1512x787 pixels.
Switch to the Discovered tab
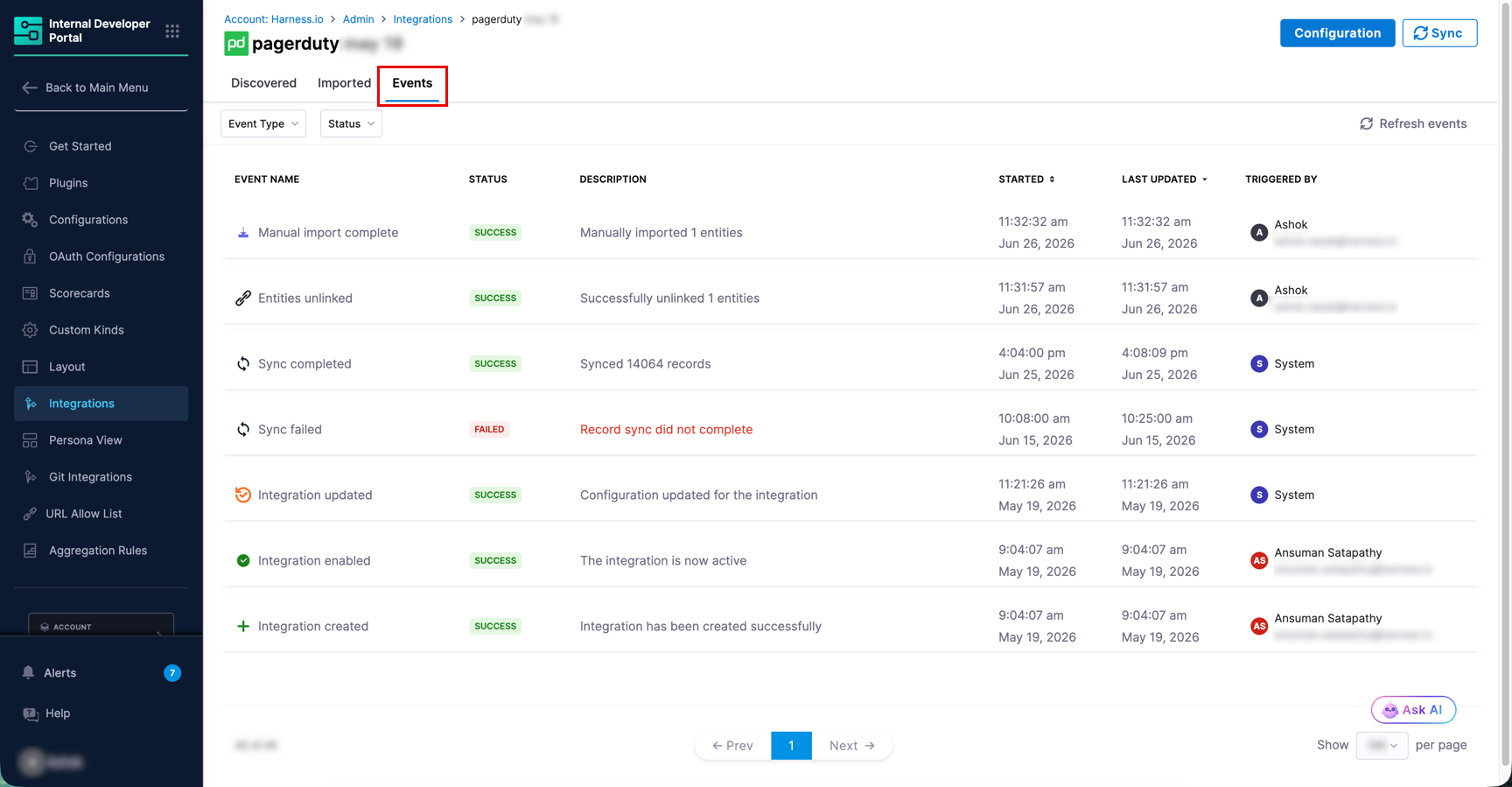pos(263,83)
